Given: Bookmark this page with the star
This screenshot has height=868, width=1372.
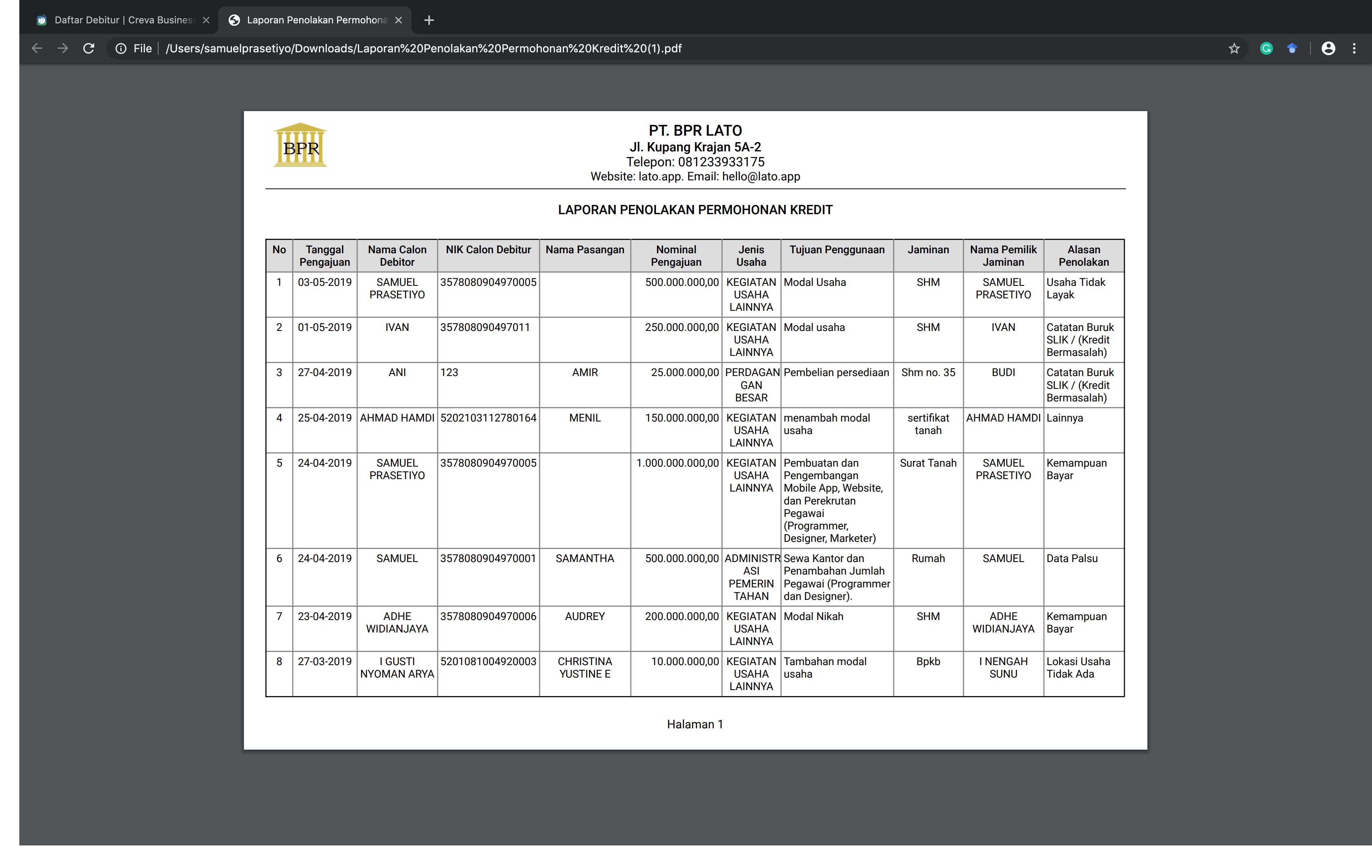Looking at the screenshot, I should (1234, 48).
